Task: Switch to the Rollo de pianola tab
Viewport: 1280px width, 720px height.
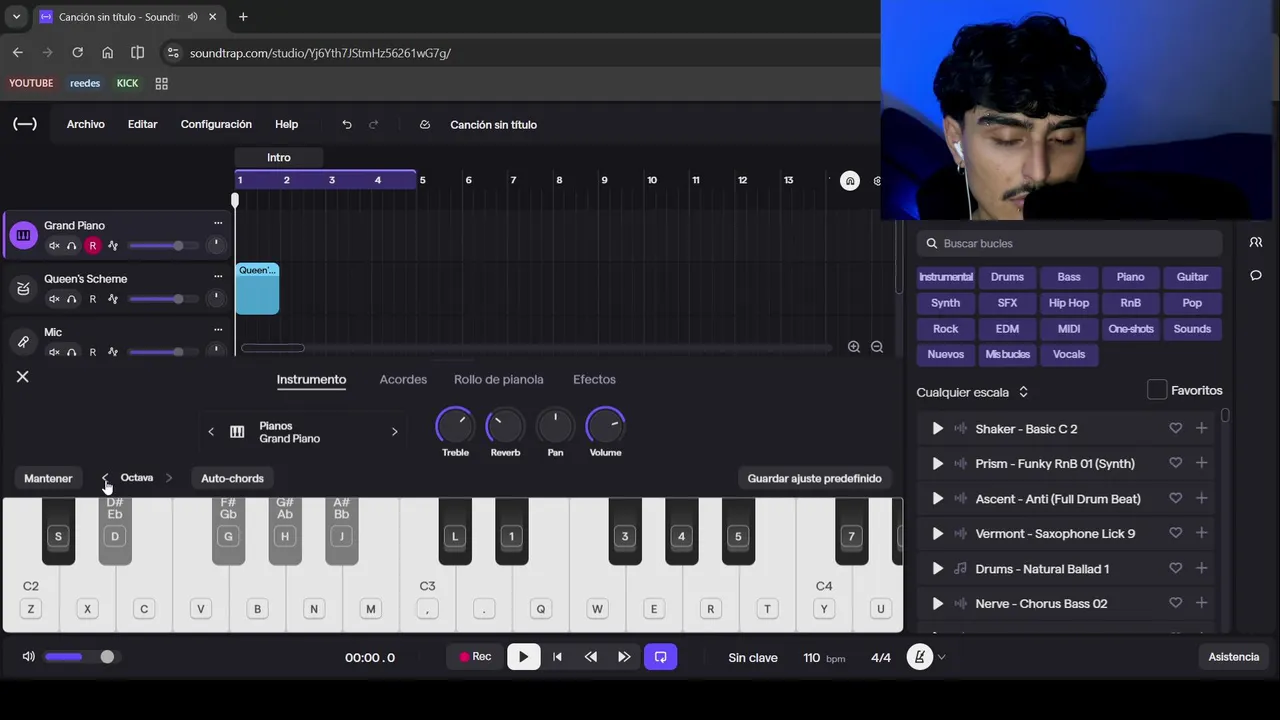Action: 499,379
